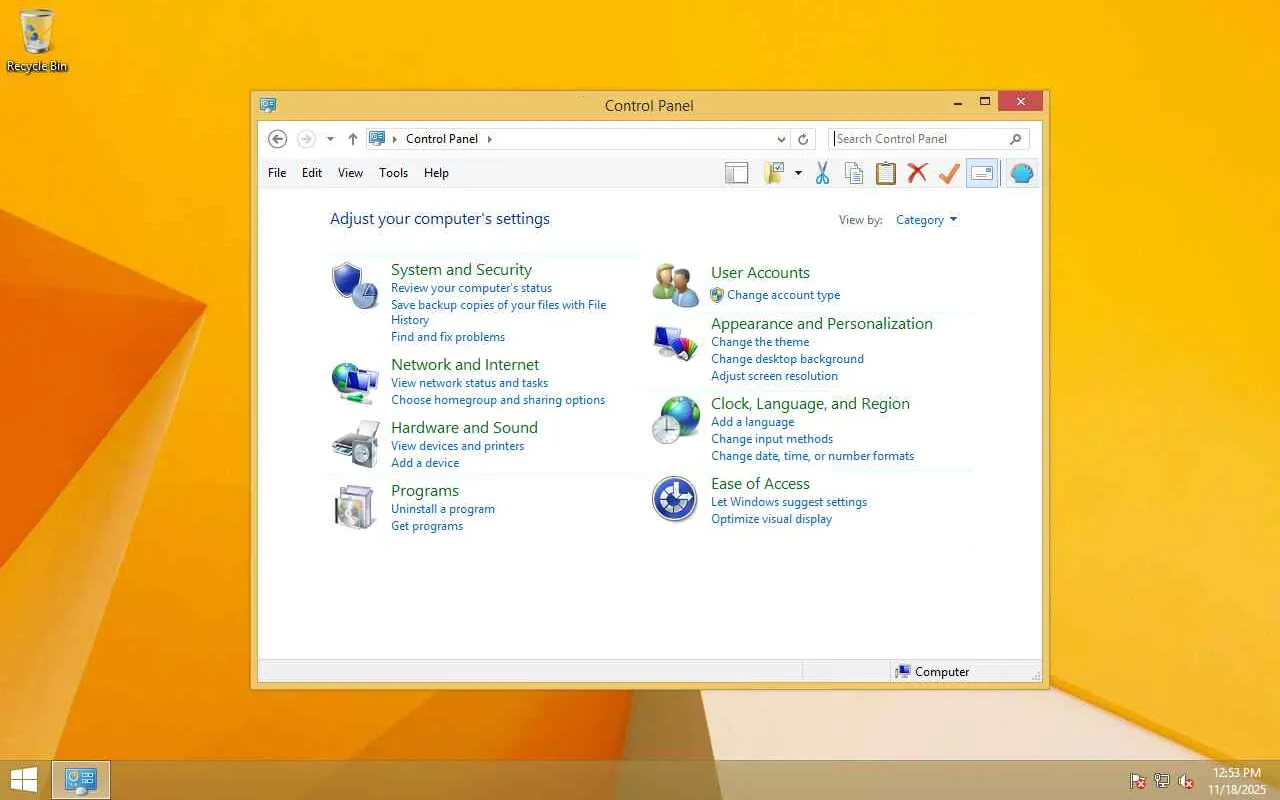
Task: Click the folder with checkmark toolbar icon
Action: pos(774,173)
